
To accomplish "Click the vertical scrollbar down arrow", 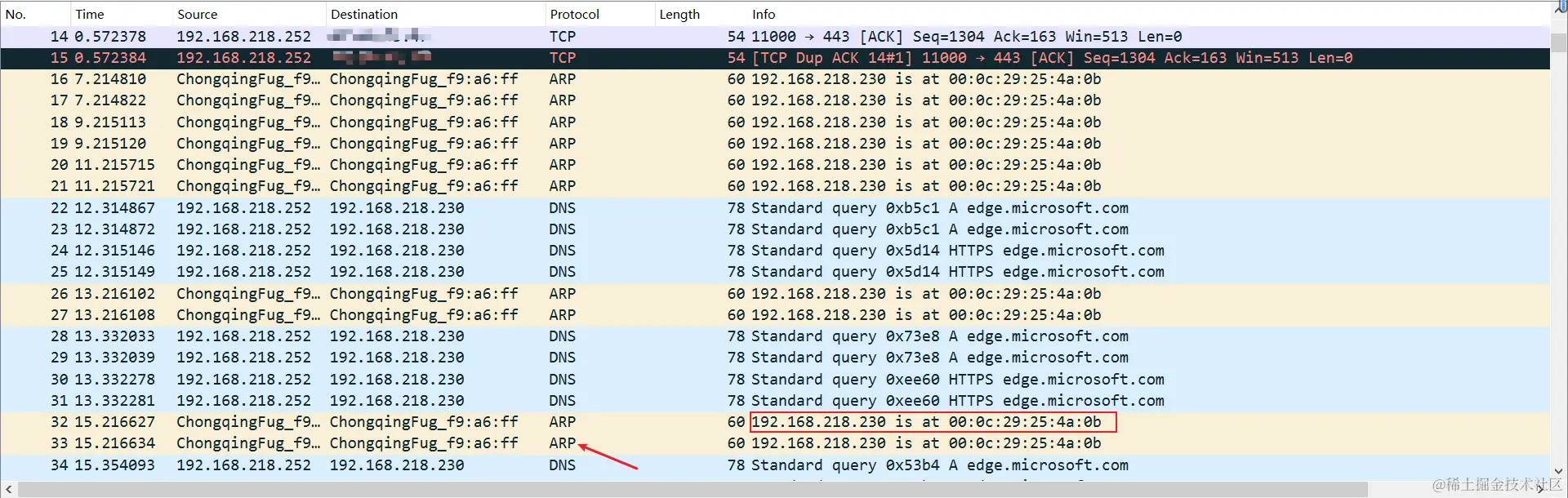I will pos(1558,471).
